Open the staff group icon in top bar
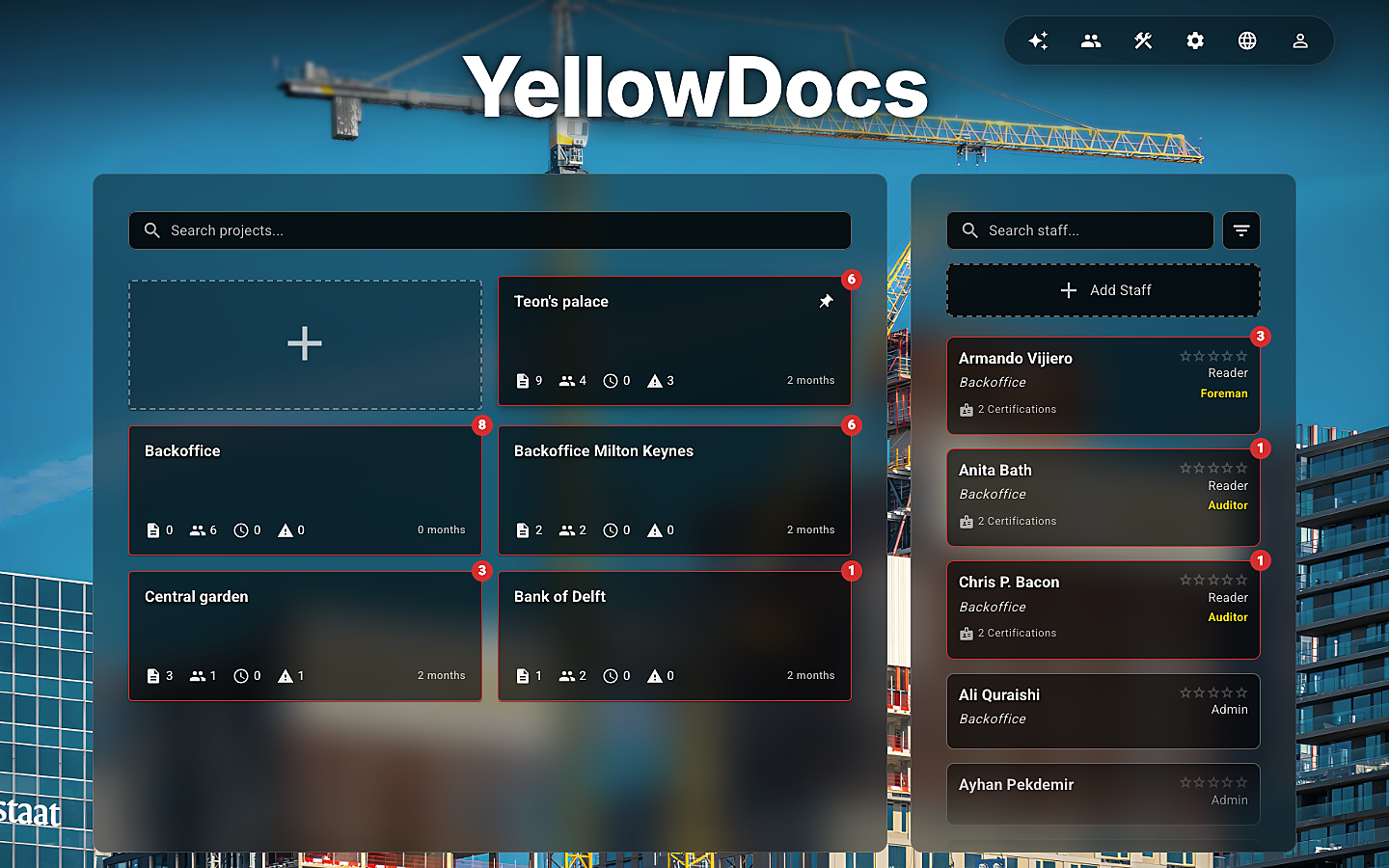 click(x=1091, y=41)
